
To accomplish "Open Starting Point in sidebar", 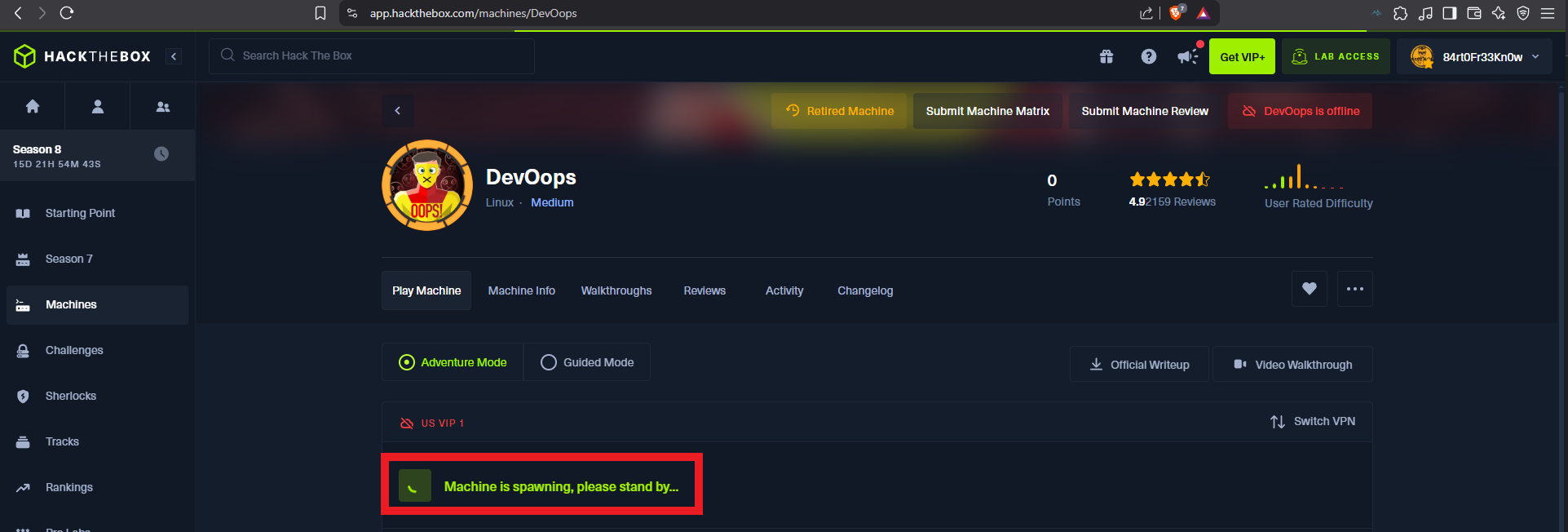I will pyautogui.click(x=97, y=213).
